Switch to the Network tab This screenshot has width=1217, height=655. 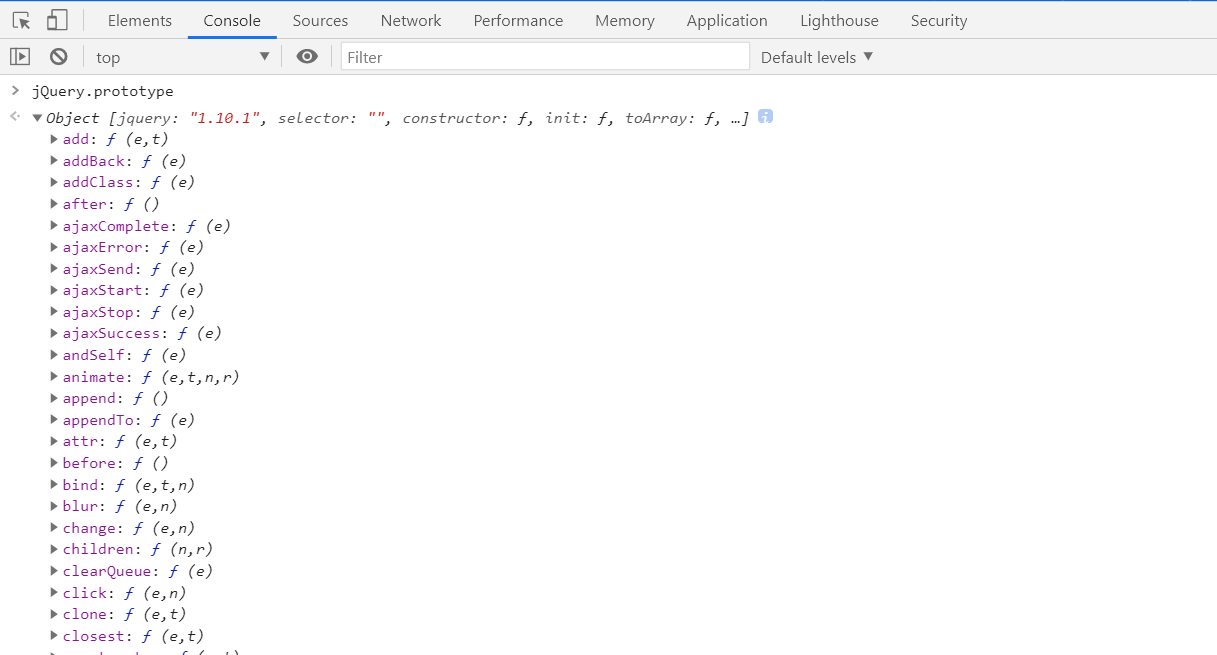[x=411, y=20]
